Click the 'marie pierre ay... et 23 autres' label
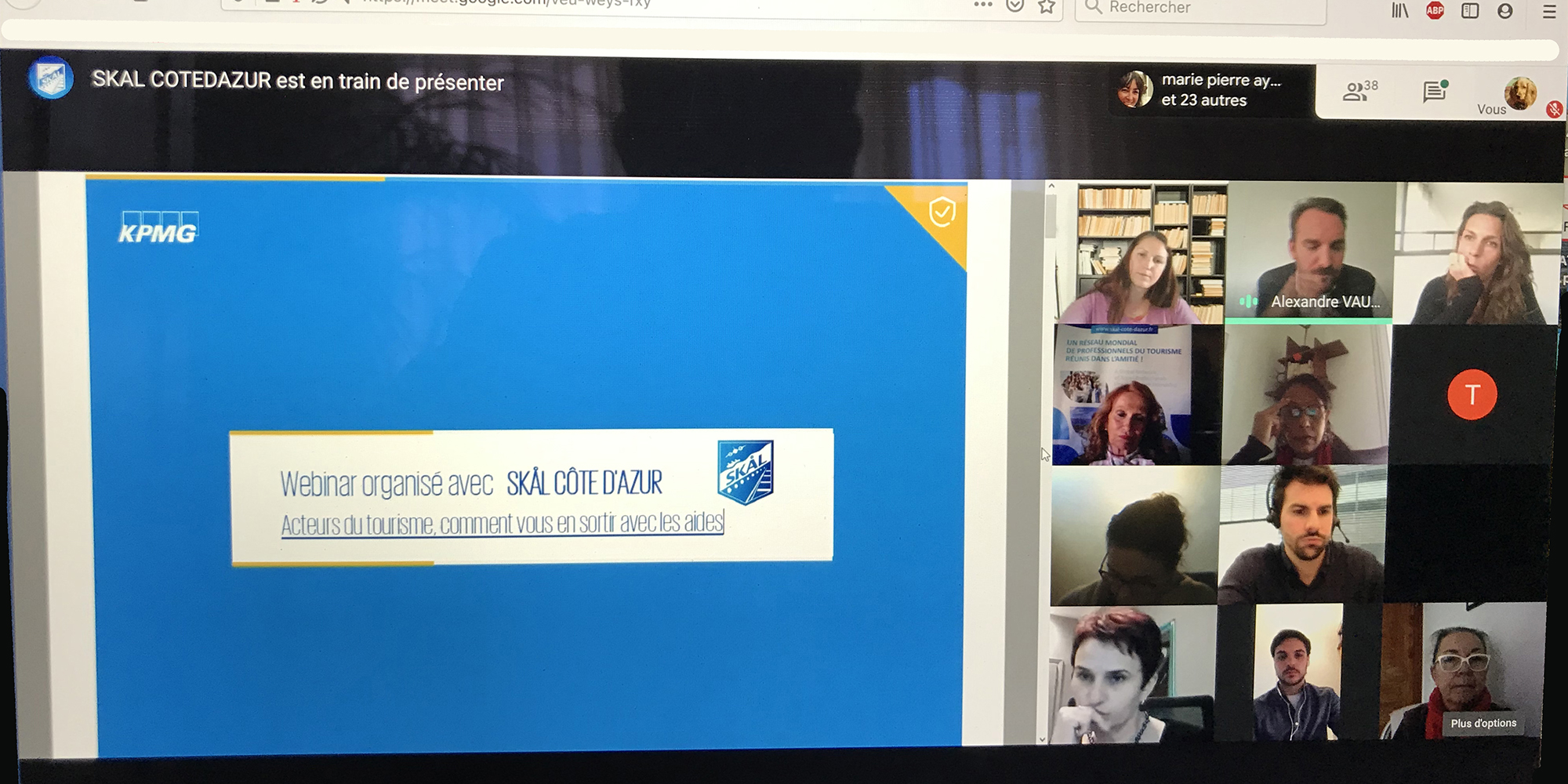This screenshot has height=784, width=1568. [x=1221, y=89]
